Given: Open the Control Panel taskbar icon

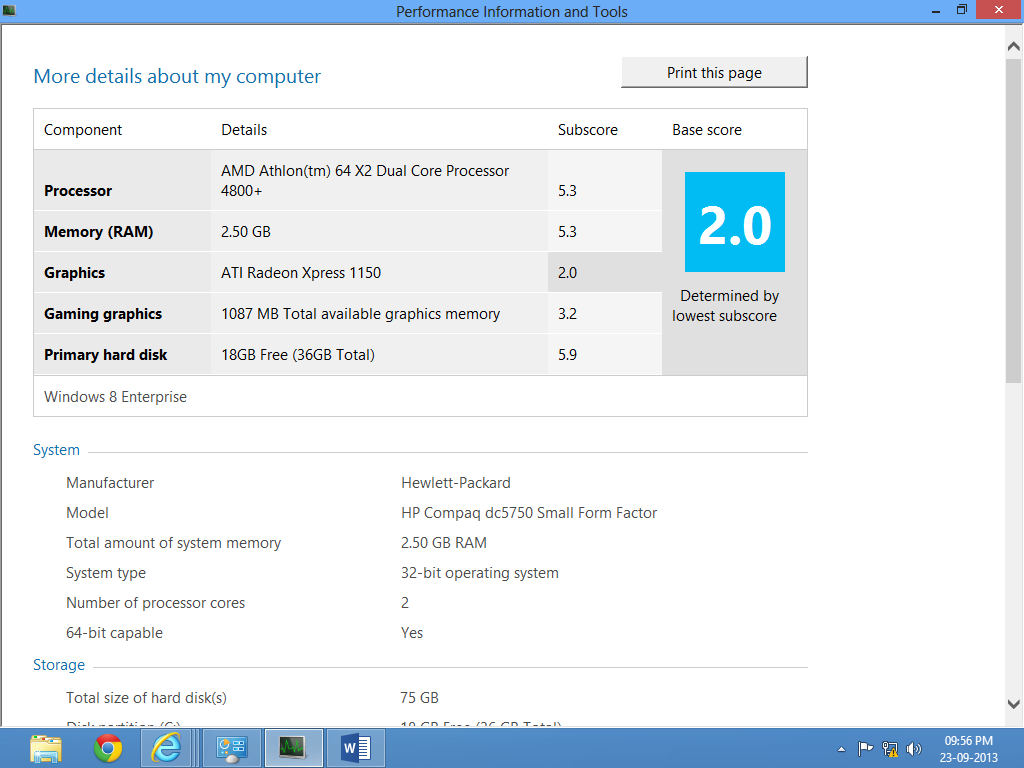Looking at the screenshot, I should click(231, 748).
